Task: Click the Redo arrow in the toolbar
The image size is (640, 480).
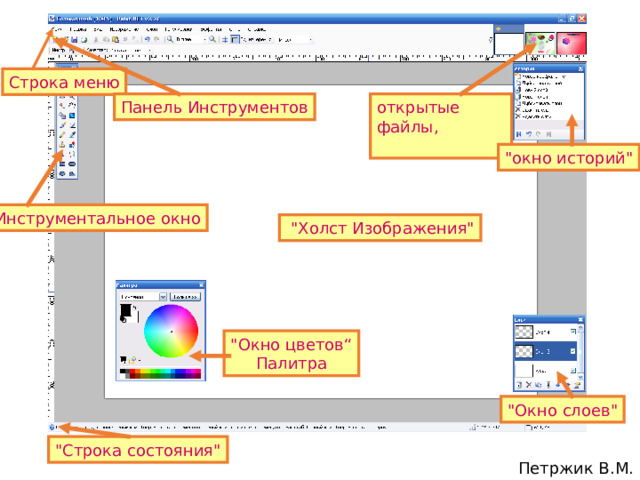Action: pos(156,40)
